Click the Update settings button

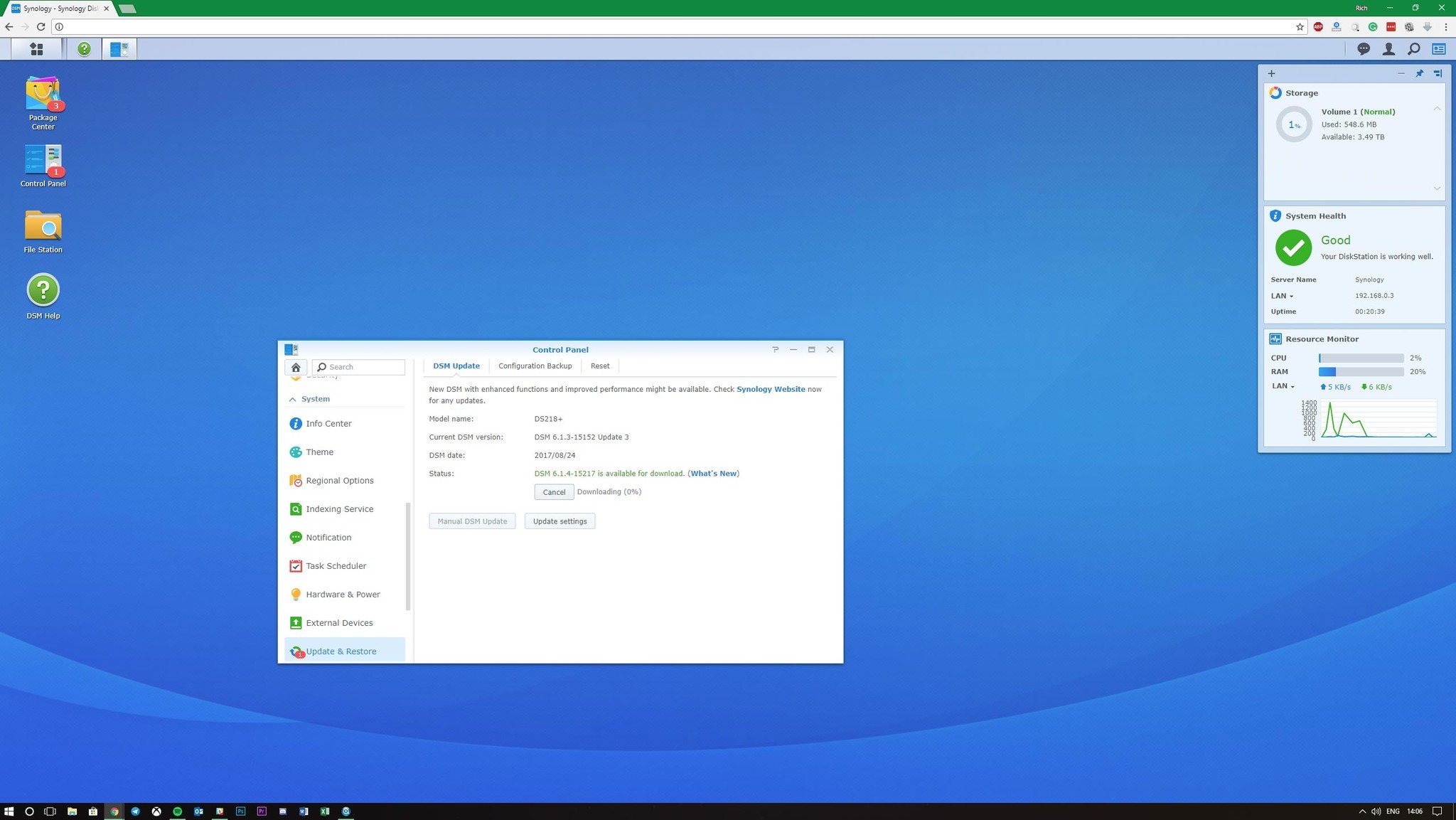coord(559,520)
